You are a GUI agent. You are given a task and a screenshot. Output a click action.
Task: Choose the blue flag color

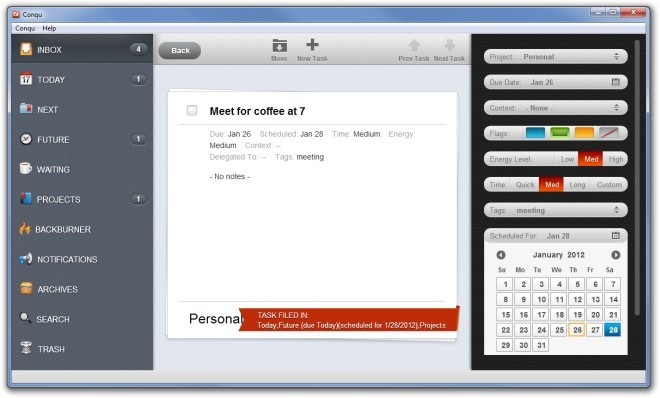click(535, 133)
